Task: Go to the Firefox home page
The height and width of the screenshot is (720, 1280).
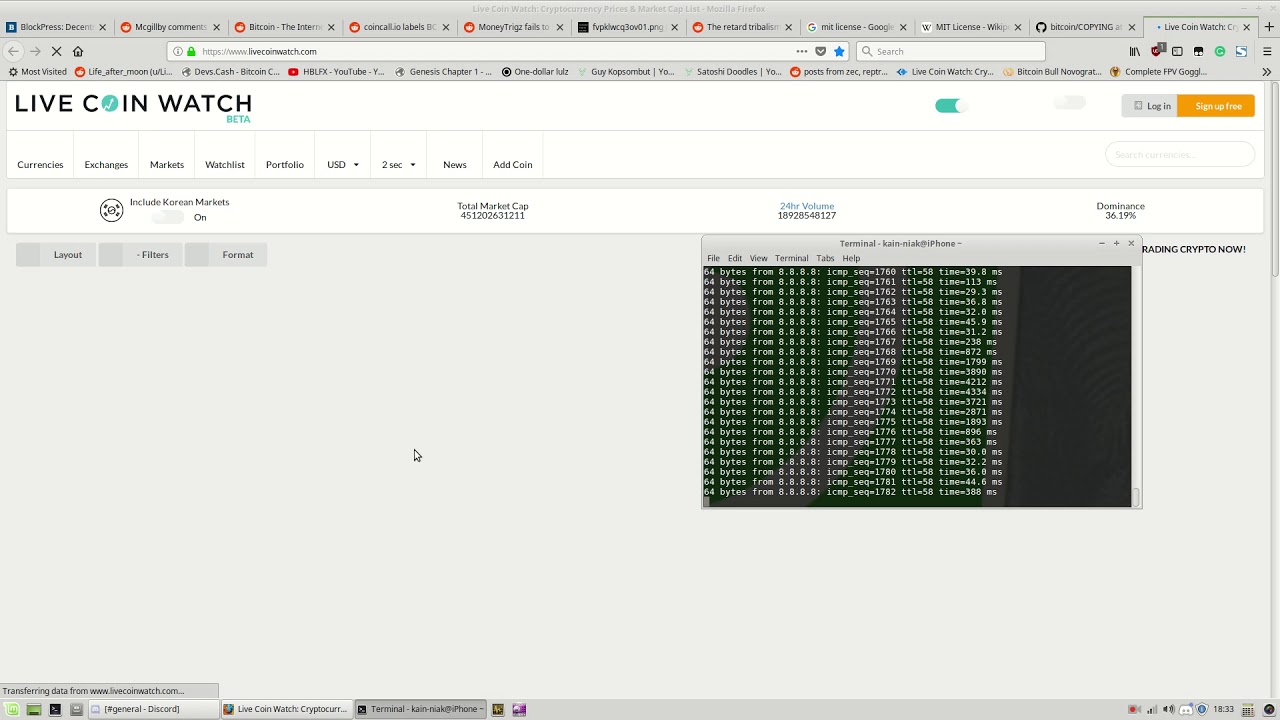Action: tap(78, 51)
